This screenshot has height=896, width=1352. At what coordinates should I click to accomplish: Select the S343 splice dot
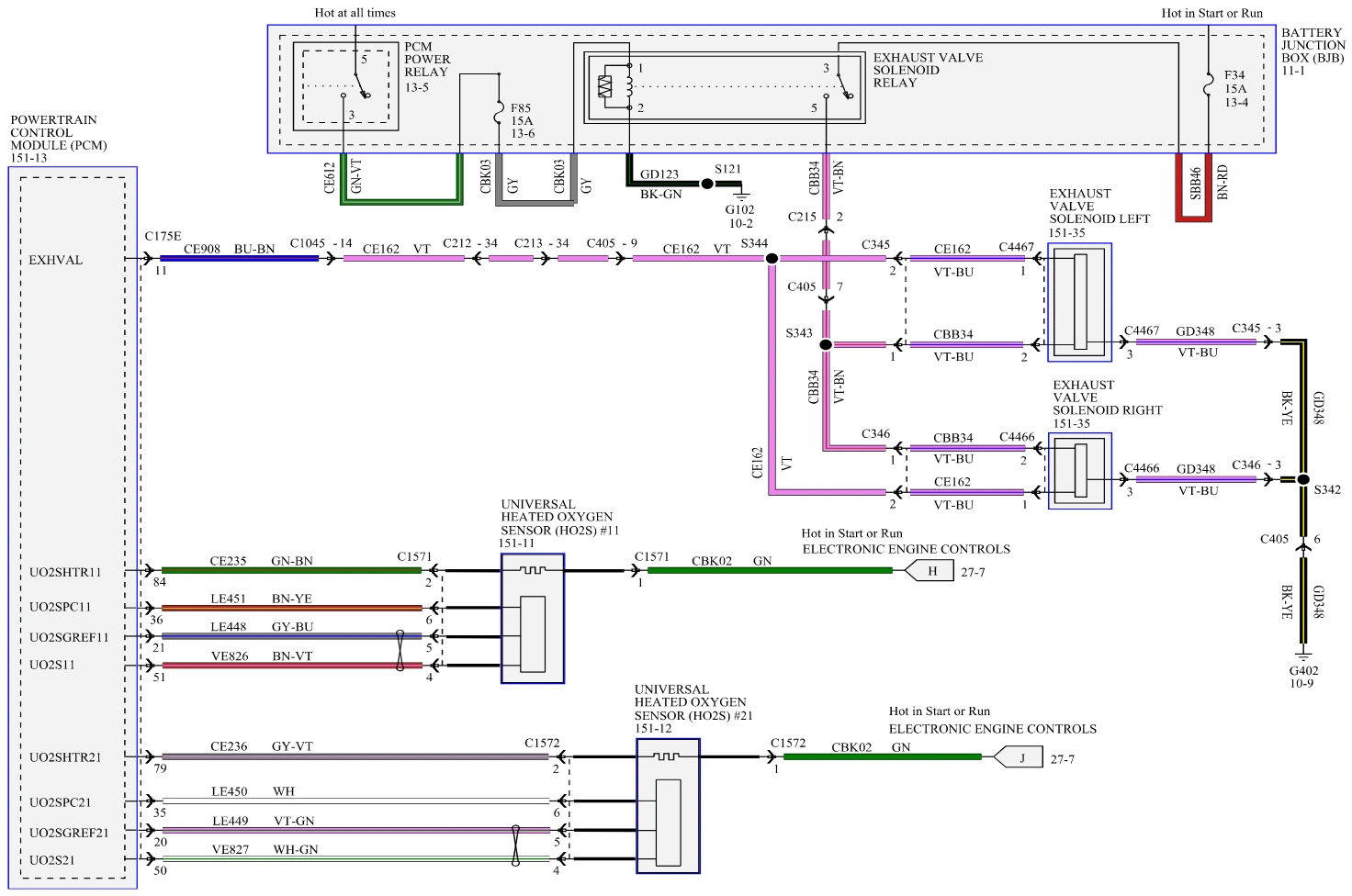826,344
